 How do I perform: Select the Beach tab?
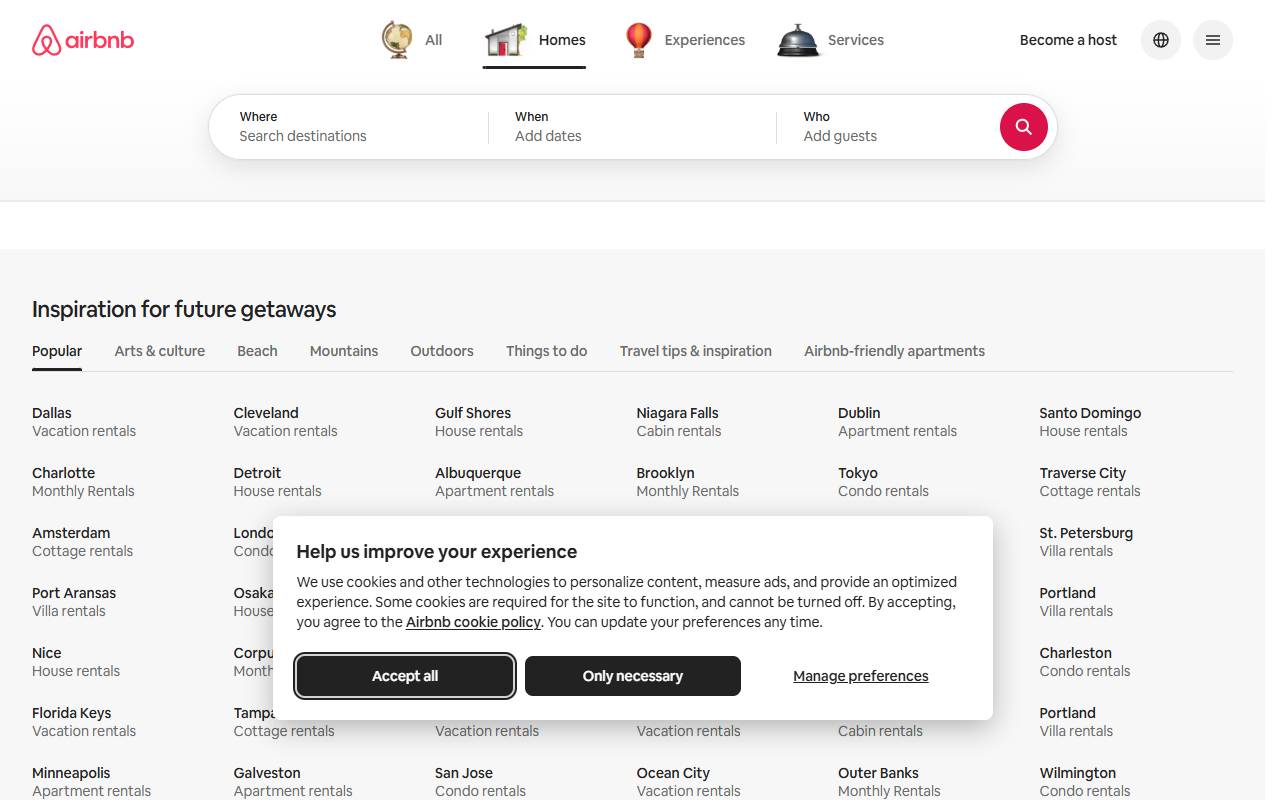(257, 351)
